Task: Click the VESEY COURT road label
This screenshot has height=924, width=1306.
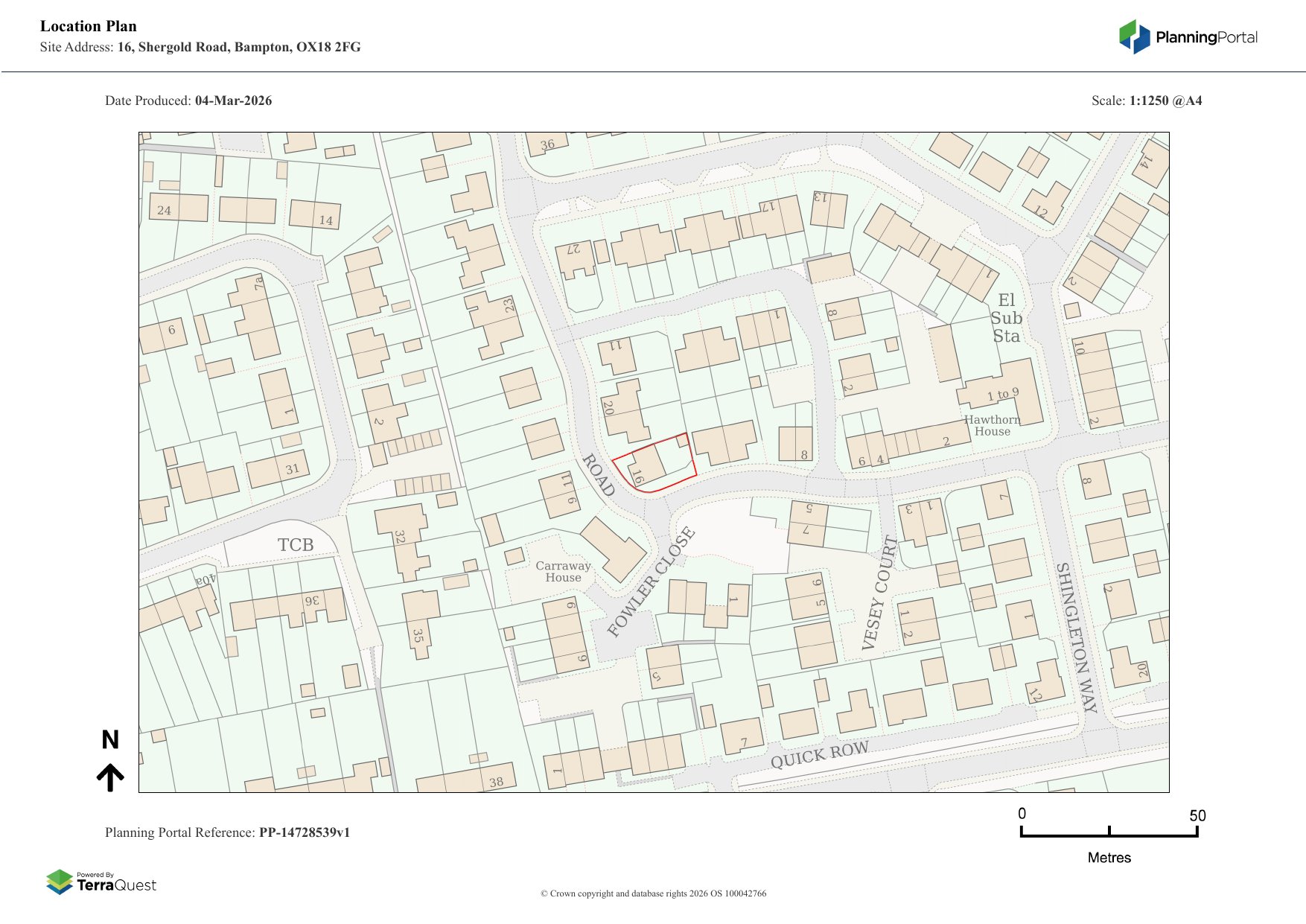Action: pos(879,593)
